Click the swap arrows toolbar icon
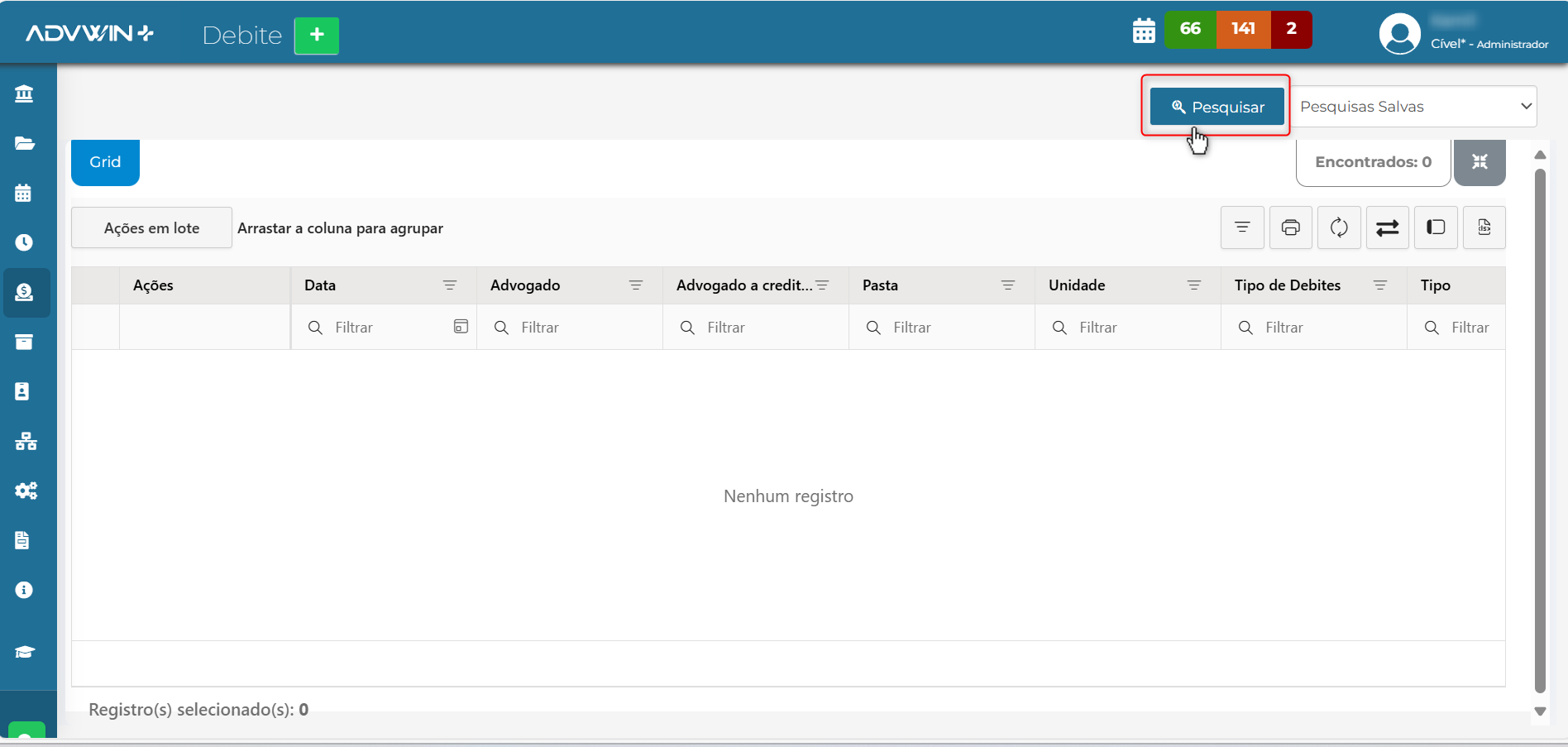This screenshot has height=747, width=1568. click(1387, 227)
